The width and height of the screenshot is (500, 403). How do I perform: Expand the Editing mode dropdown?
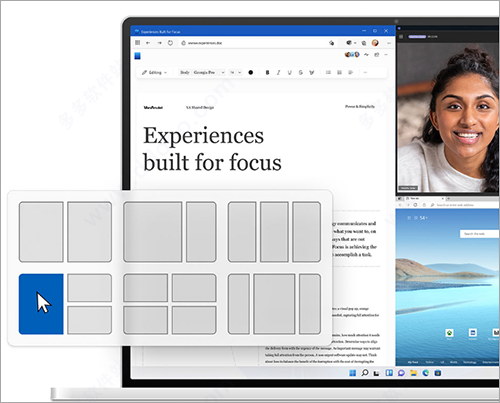[x=154, y=72]
